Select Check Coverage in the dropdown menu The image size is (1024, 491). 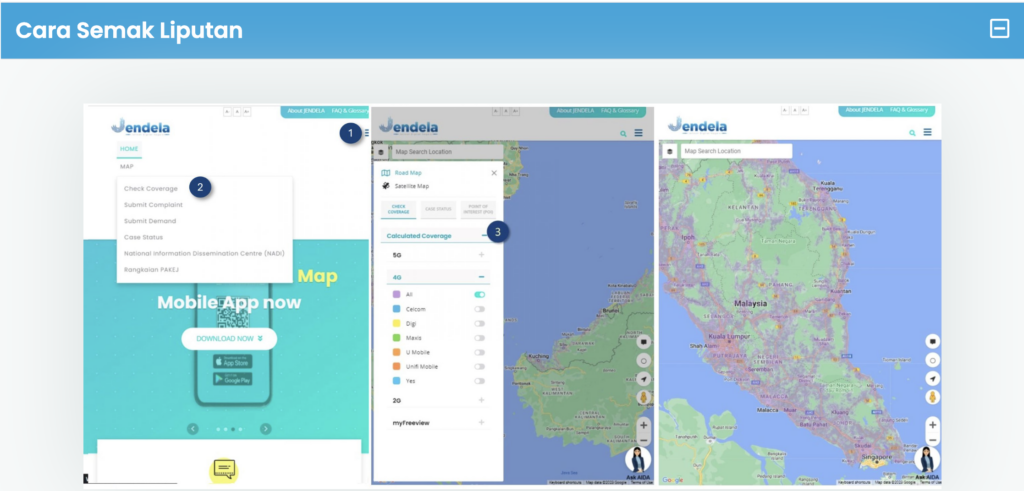point(151,189)
